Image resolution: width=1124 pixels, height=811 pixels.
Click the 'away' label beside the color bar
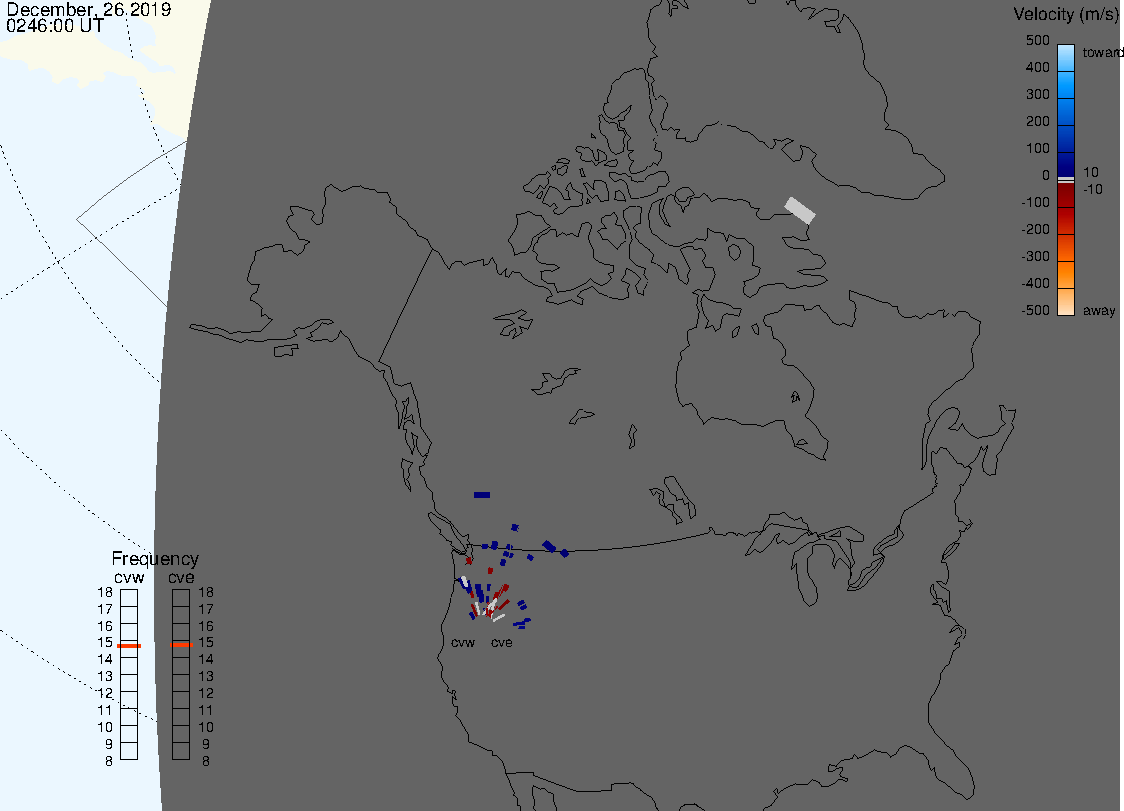pos(1099,310)
